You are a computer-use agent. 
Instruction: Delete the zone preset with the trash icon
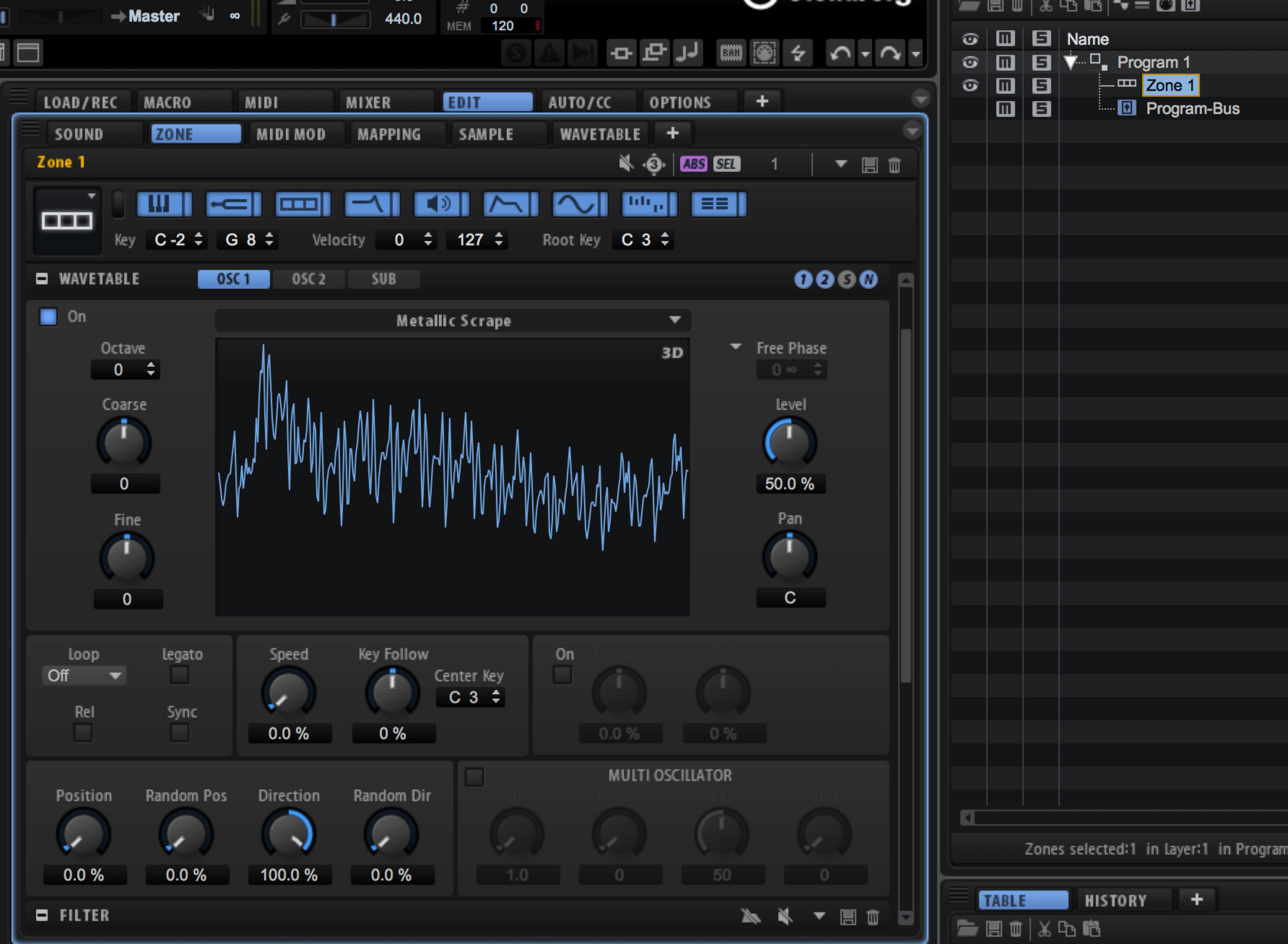pos(894,165)
